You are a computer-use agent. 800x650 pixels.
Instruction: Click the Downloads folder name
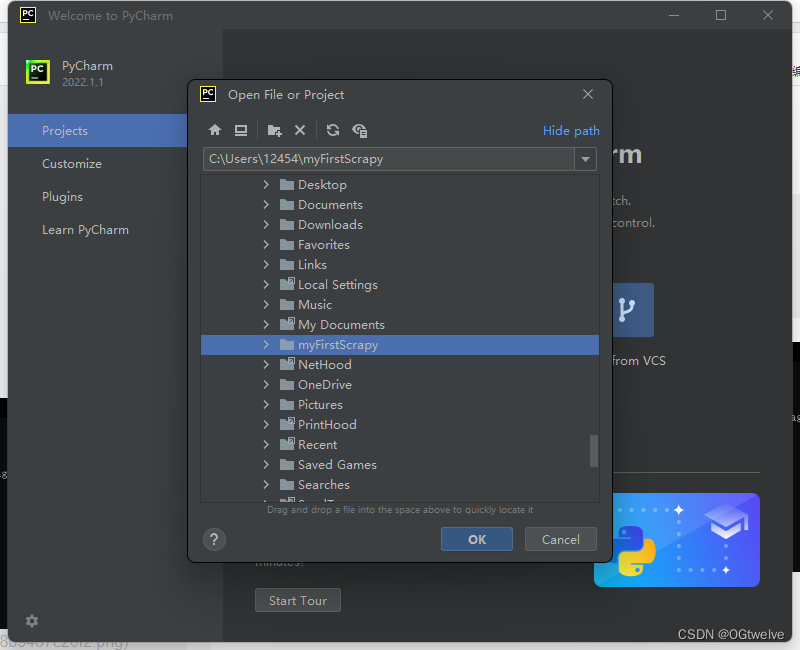click(330, 224)
